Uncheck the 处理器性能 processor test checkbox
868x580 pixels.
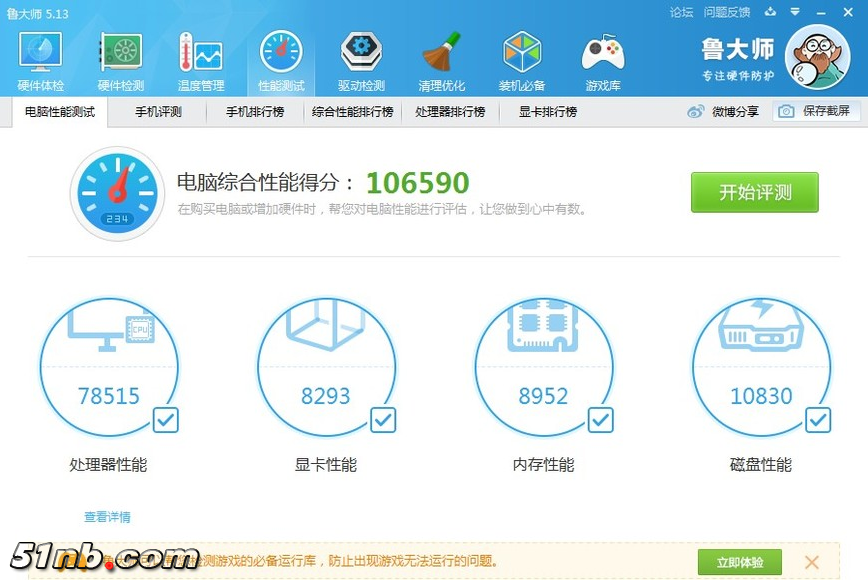166,420
